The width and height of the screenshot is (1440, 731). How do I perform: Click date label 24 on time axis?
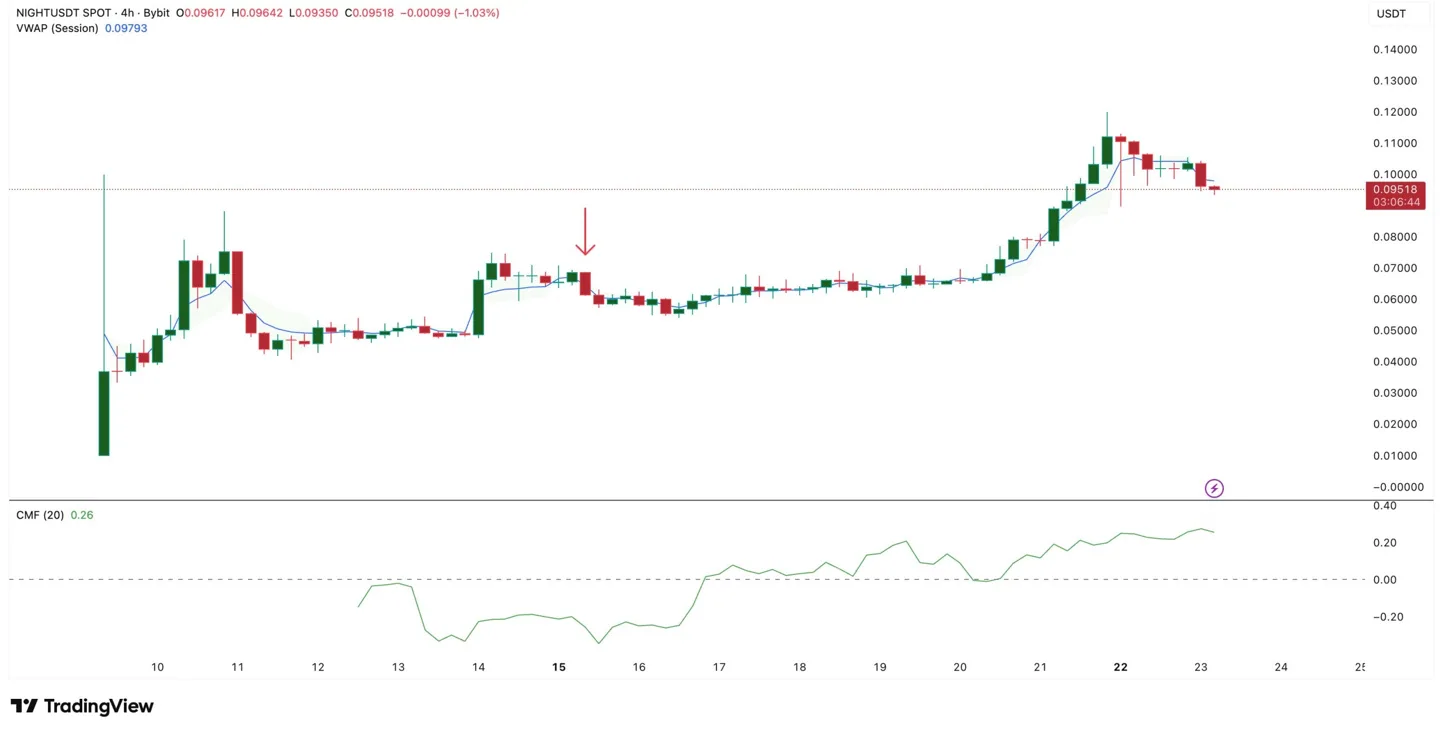point(1281,667)
